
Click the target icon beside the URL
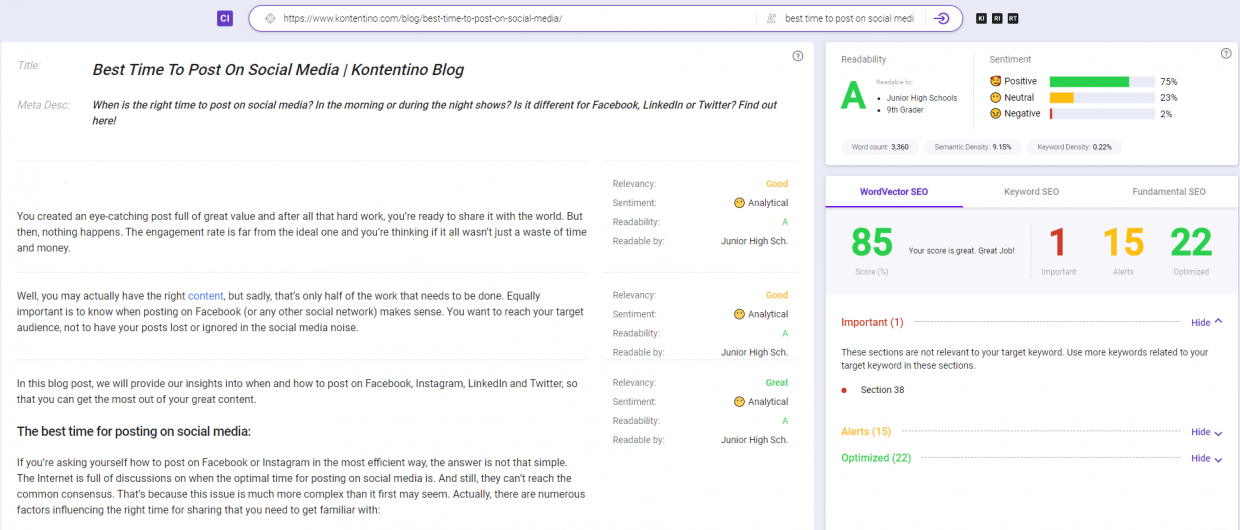tap(270, 18)
